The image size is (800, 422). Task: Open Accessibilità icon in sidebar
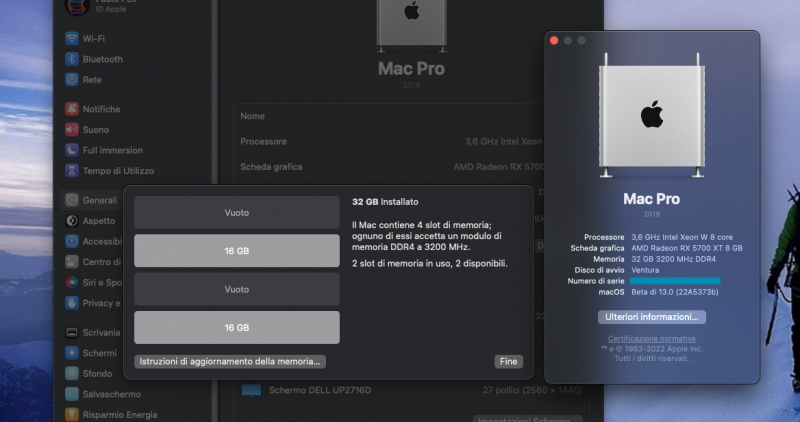[x=72, y=241]
